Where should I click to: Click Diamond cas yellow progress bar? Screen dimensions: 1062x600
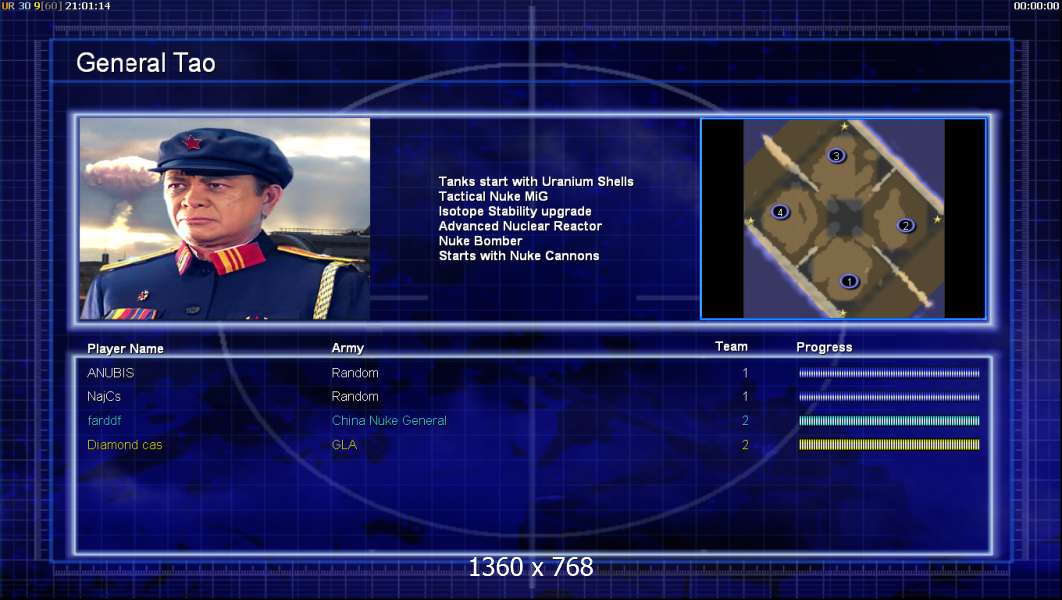tap(889, 445)
